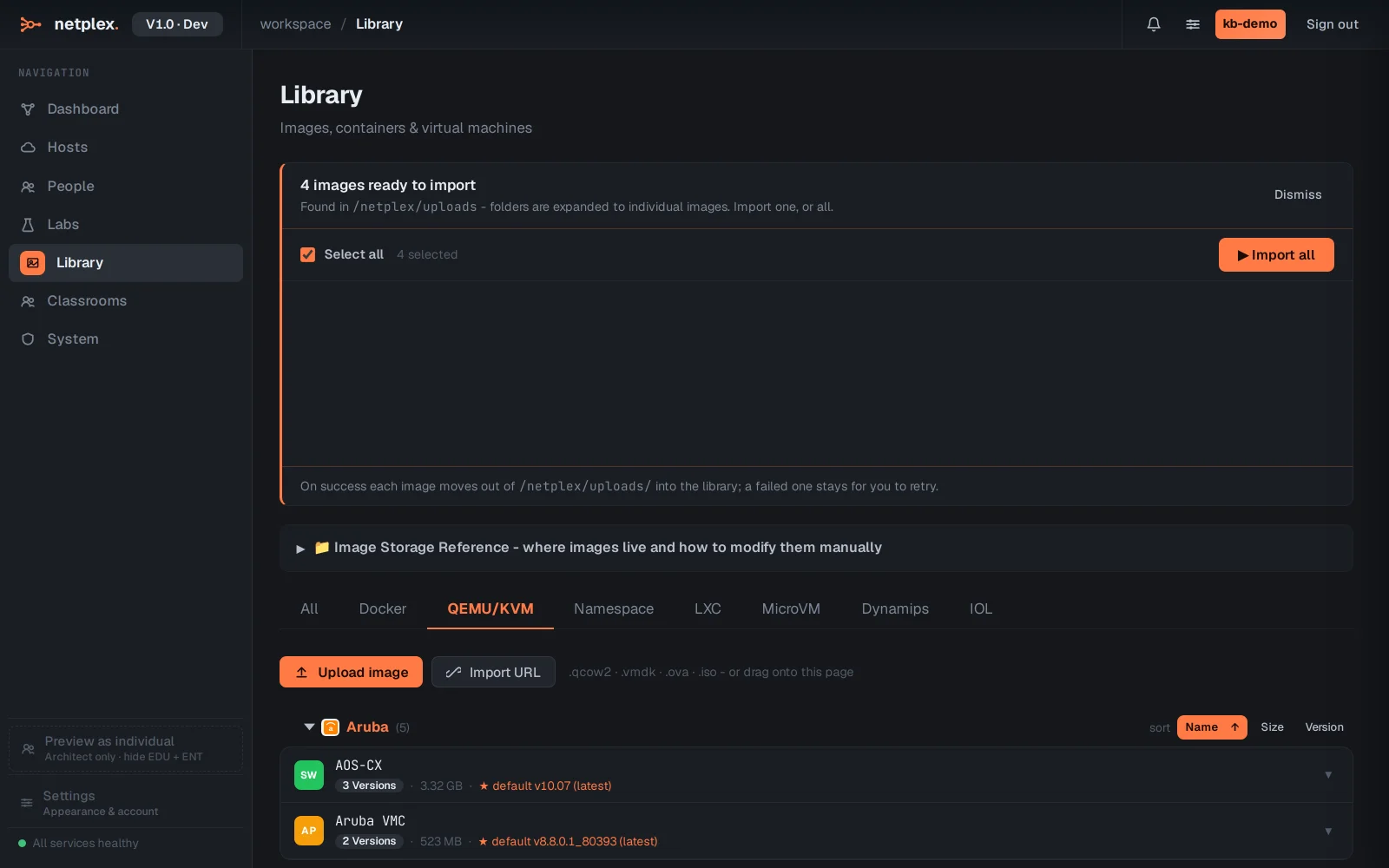Viewport: 1389px width, 868px height.
Task: Sort images by Size
Action: pyautogui.click(x=1272, y=727)
